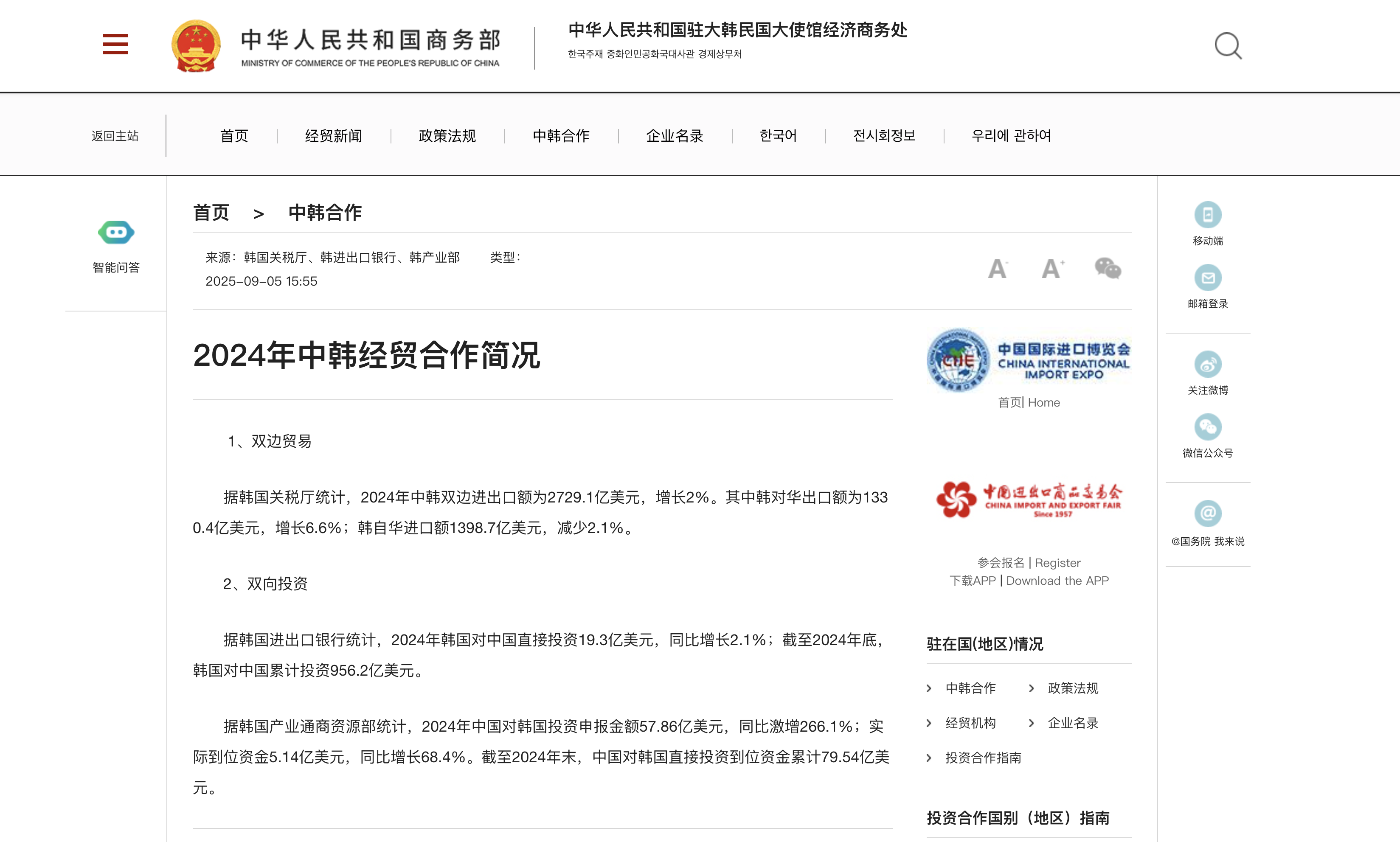Screen dimensions: 1400x842
Task: Open 政策法规 in navigation bar
Action: click(x=447, y=136)
